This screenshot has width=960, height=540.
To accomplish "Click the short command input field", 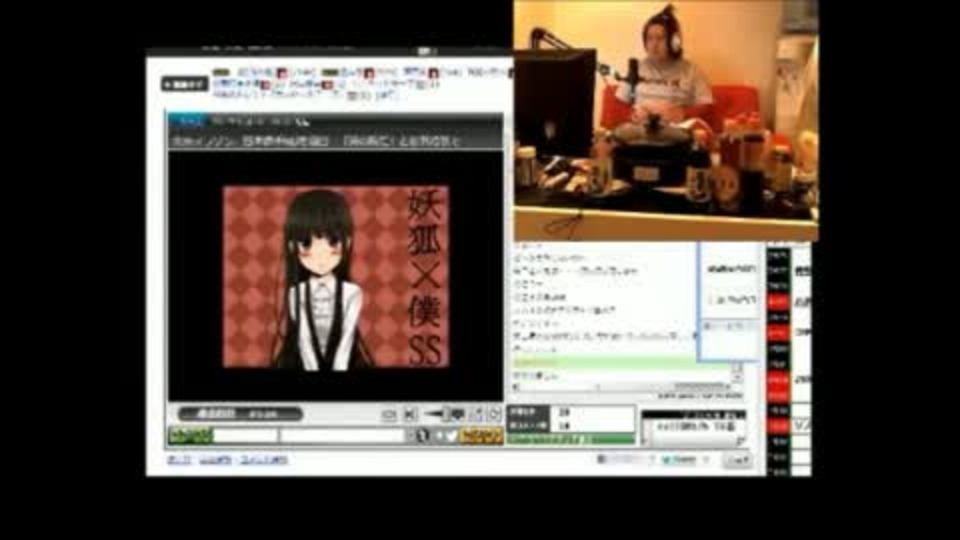I will [245, 436].
